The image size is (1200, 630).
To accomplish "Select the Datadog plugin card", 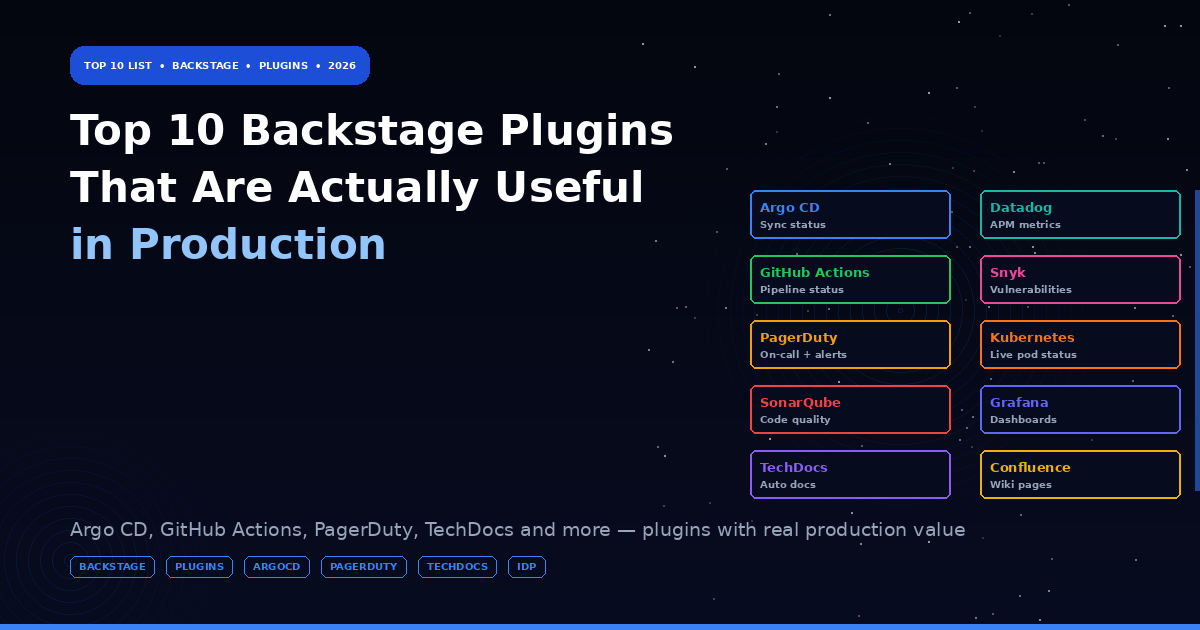I will tap(1080, 215).
